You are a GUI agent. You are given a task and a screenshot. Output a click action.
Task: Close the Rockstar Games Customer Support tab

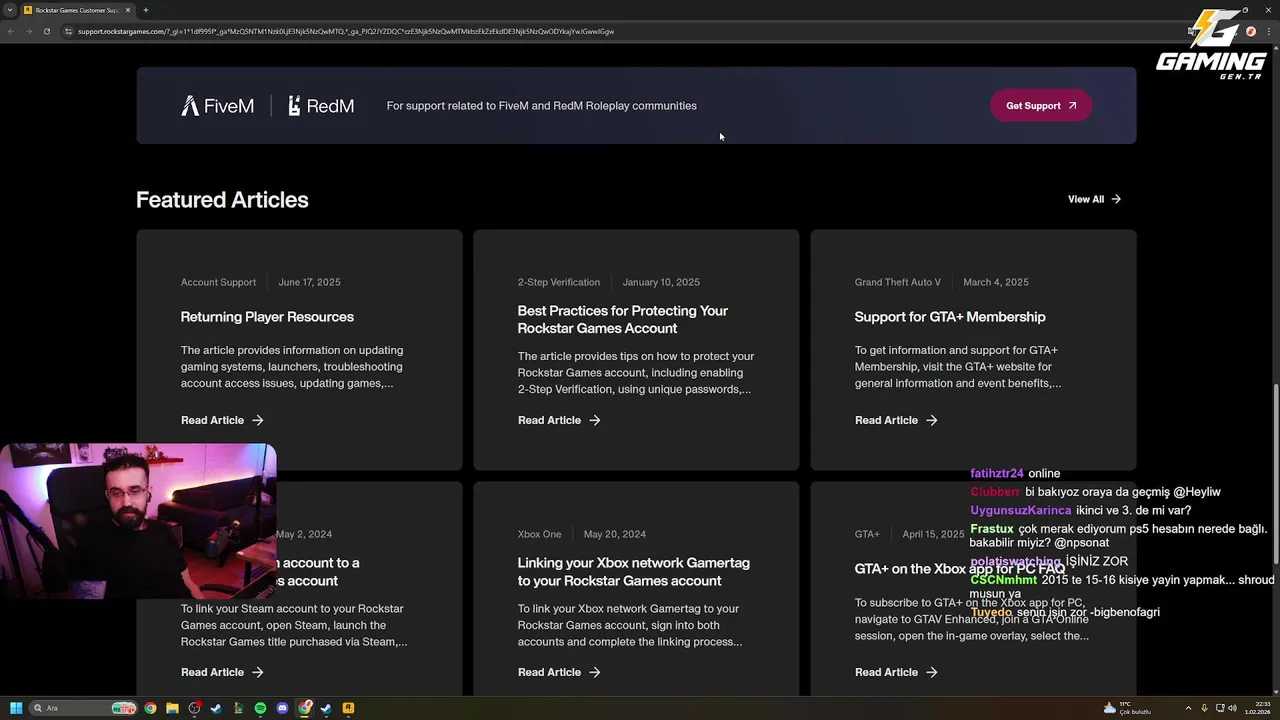click(x=129, y=10)
